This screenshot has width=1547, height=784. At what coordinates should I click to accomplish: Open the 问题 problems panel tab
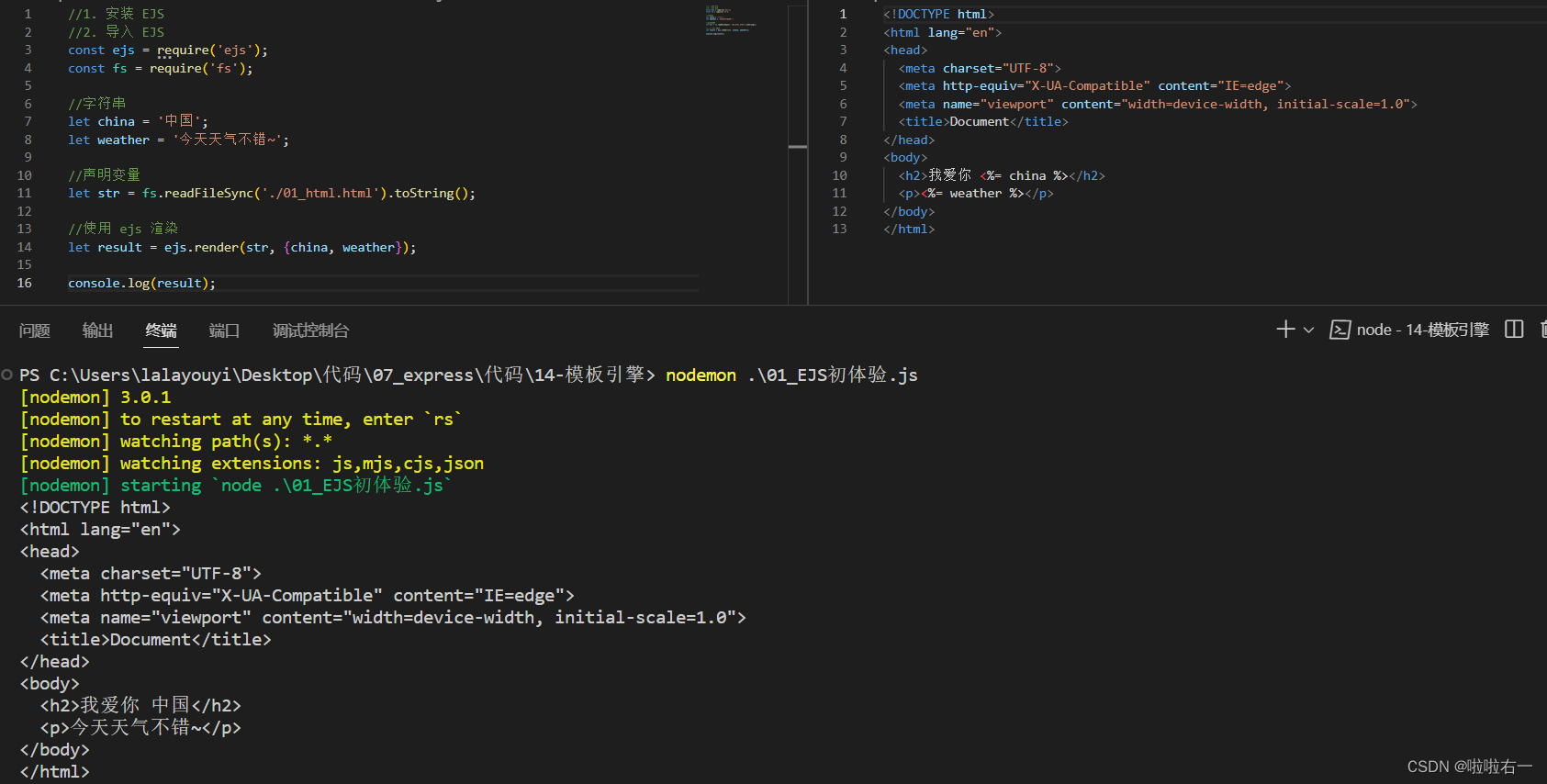(35, 330)
